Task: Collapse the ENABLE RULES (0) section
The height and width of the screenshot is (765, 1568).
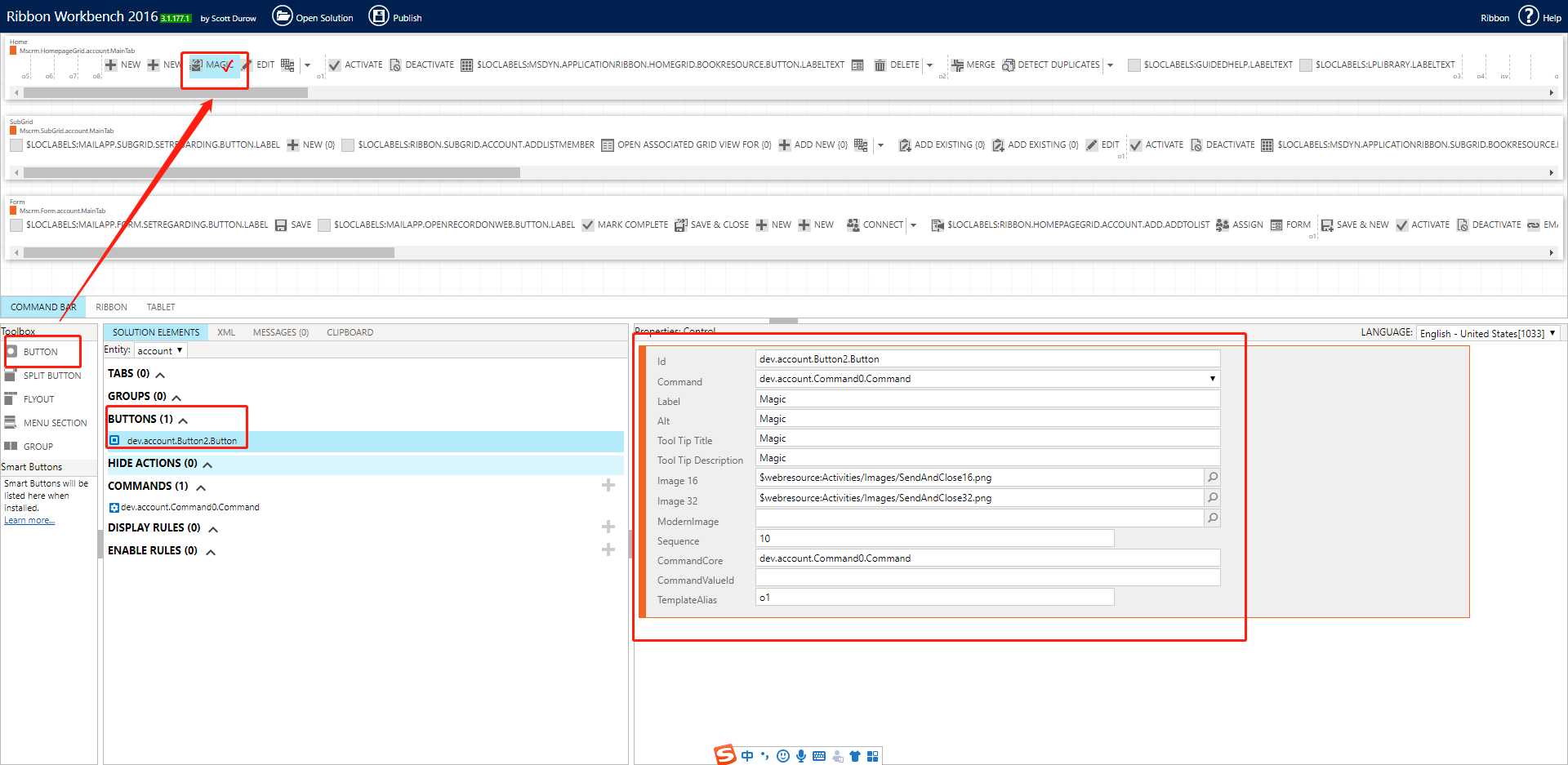Action: [211, 552]
